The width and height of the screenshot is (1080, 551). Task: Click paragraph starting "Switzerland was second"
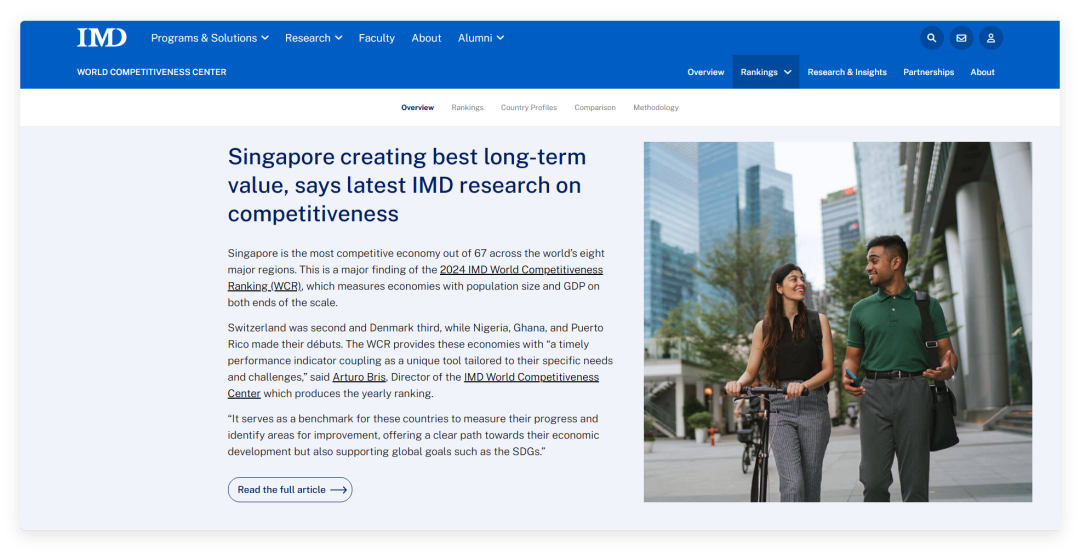pos(420,361)
